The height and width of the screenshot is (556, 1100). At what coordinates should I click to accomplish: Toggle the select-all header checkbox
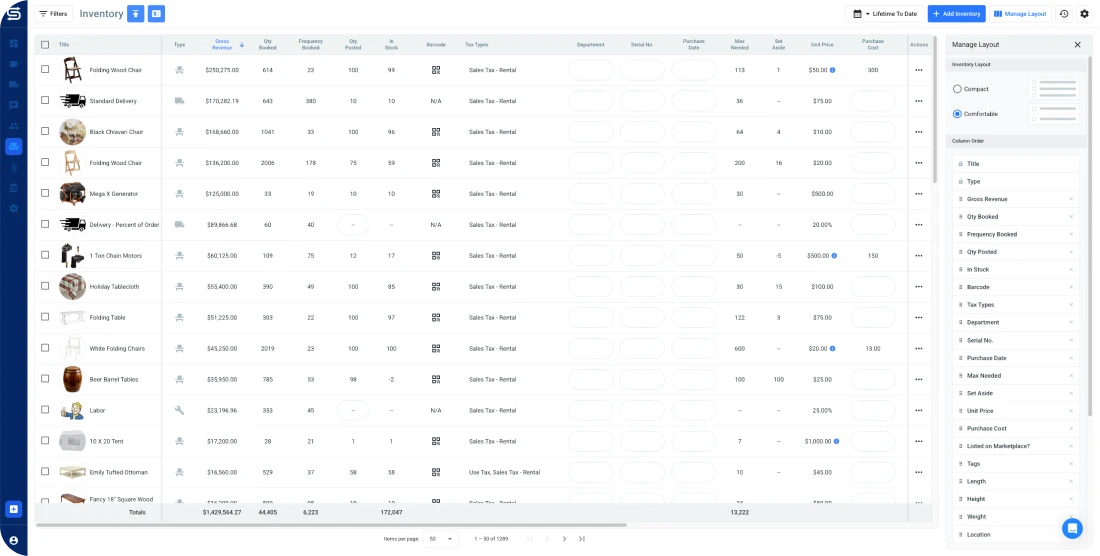point(45,44)
